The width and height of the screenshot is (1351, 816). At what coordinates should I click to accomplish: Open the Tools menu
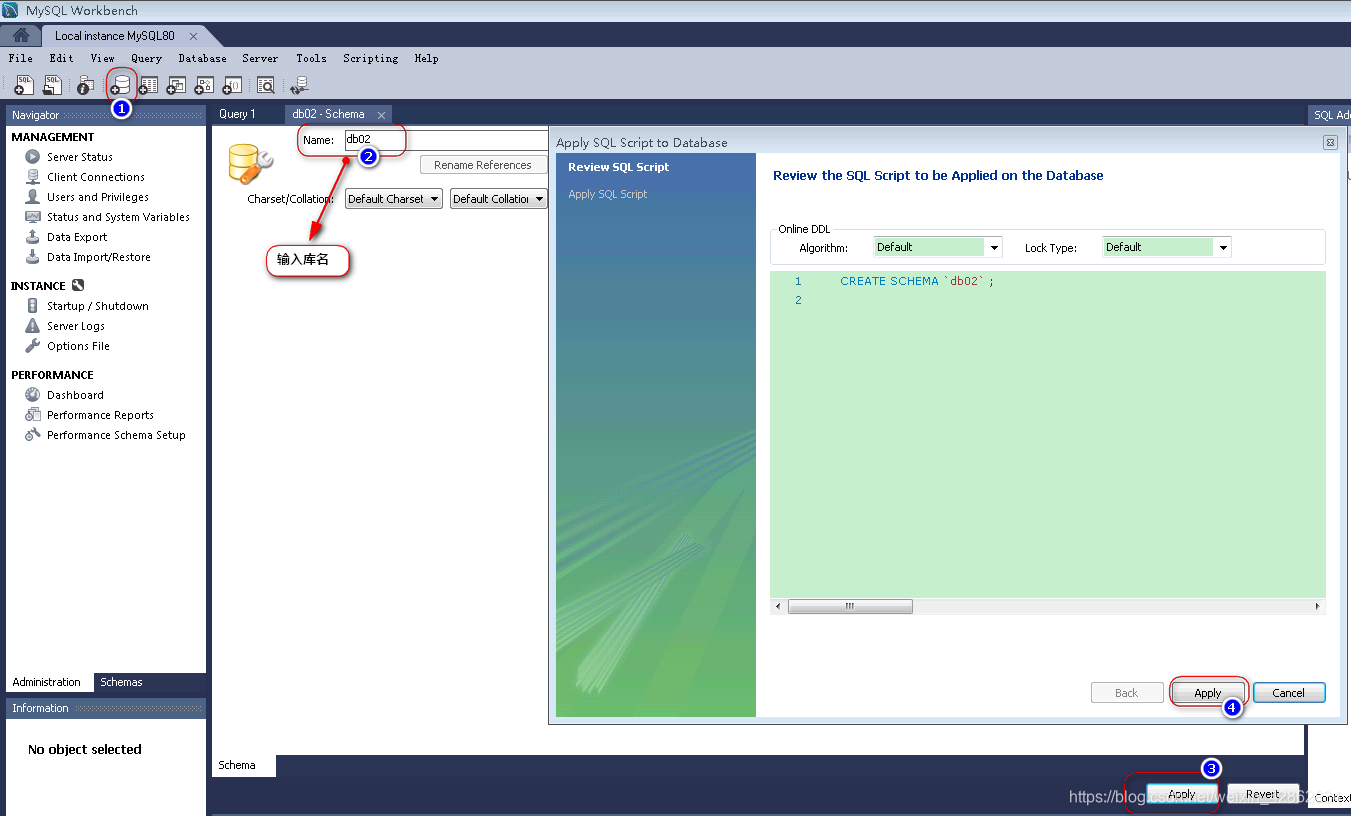pos(311,58)
